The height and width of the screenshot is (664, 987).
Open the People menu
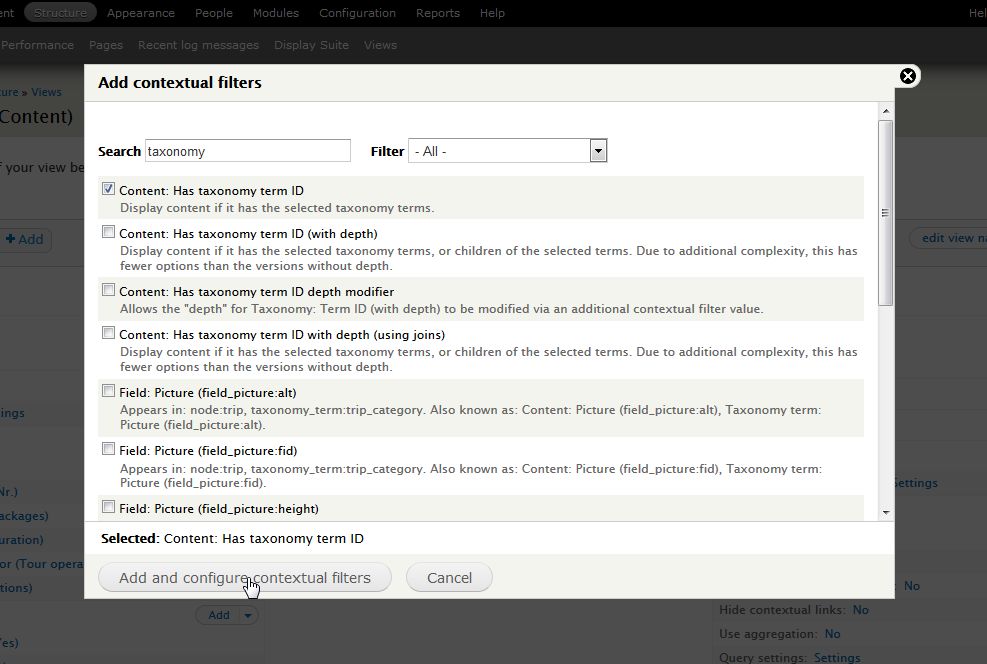click(x=213, y=13)
